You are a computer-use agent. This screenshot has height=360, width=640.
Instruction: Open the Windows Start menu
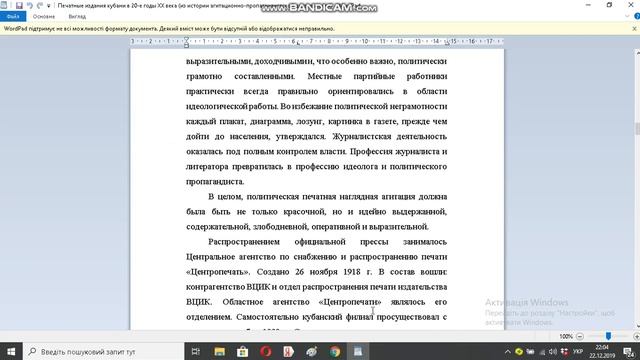coord(11,351)
